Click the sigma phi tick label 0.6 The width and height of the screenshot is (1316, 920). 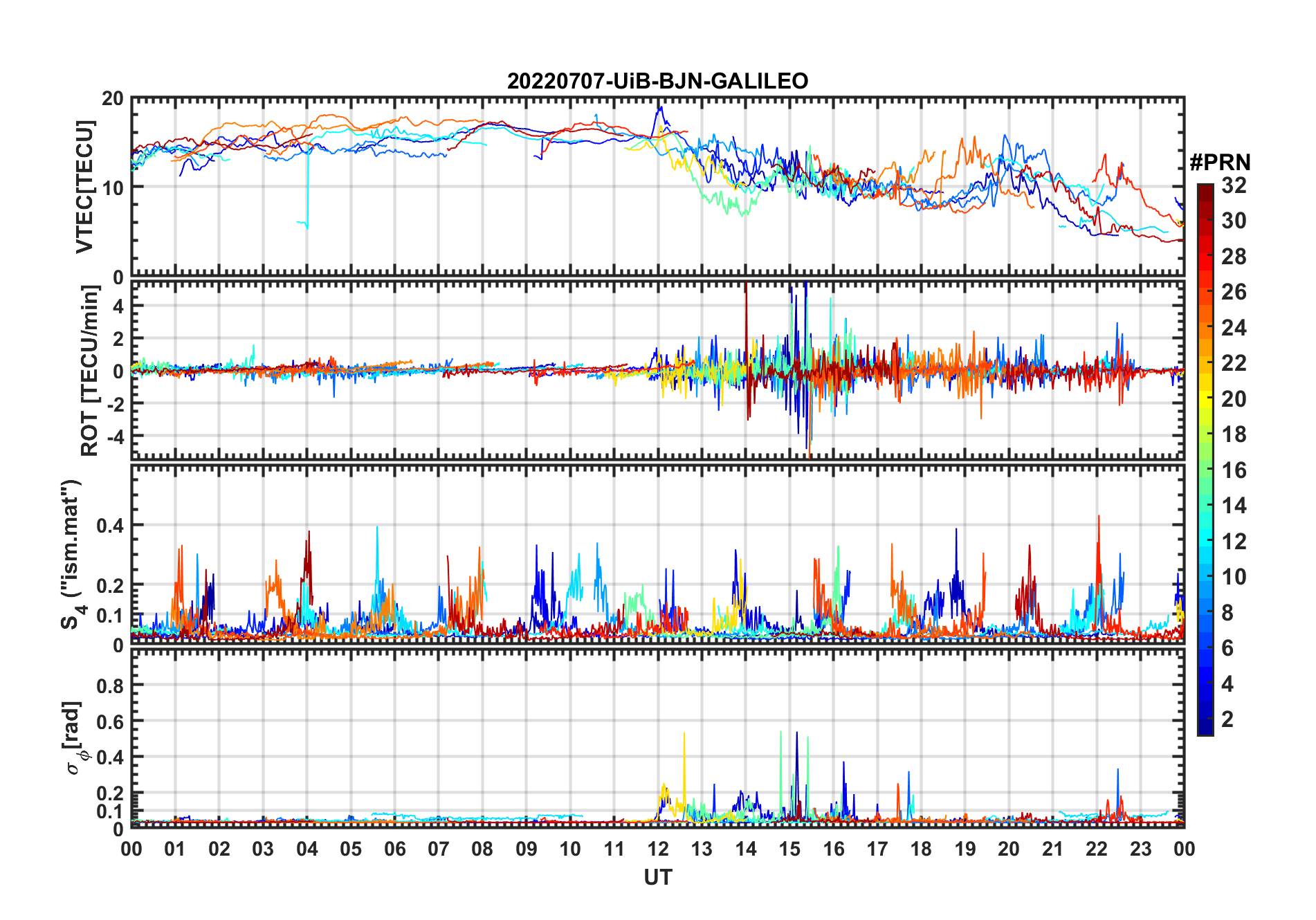[x=111, y=722]
